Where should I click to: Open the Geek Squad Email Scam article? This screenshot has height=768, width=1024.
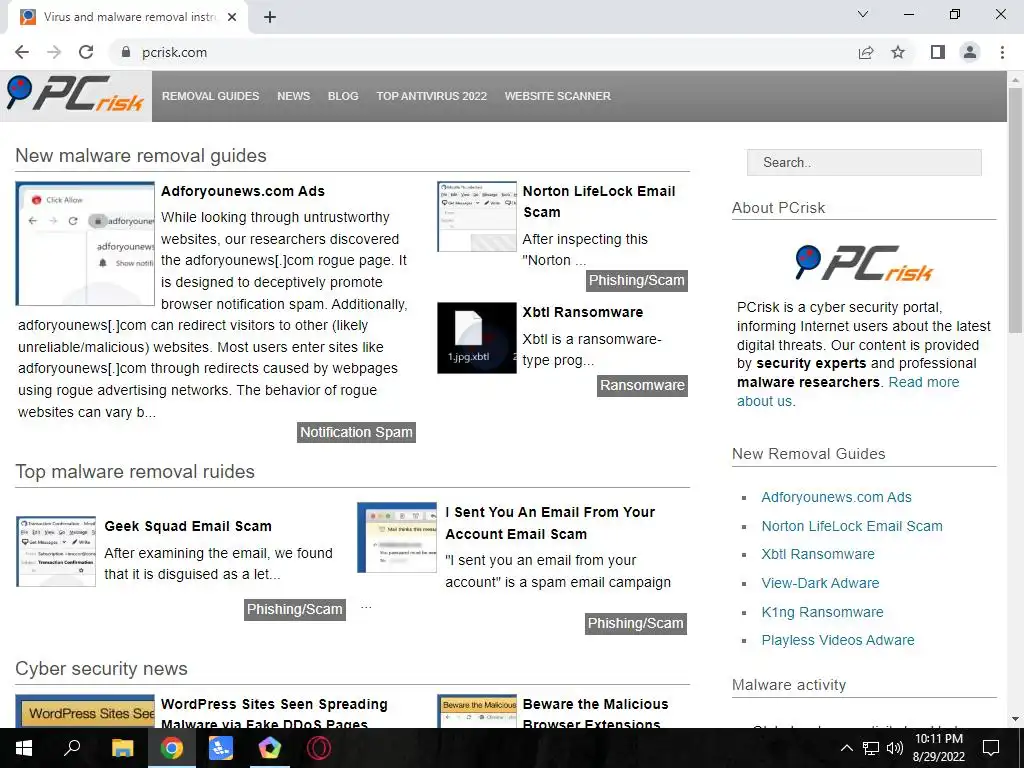point(188,526)
